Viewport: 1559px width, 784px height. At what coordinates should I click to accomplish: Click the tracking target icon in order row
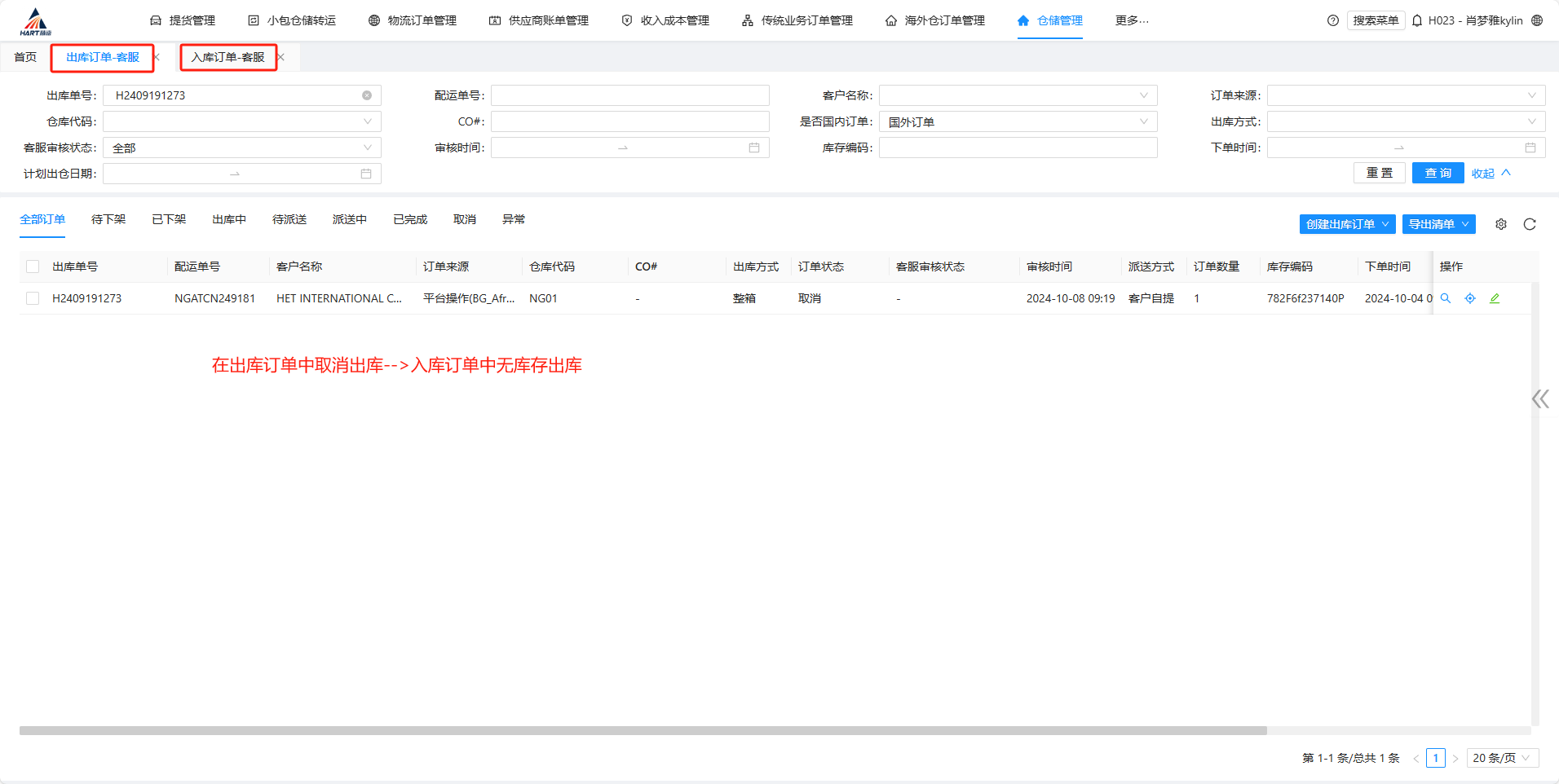tap(1470, 298)
